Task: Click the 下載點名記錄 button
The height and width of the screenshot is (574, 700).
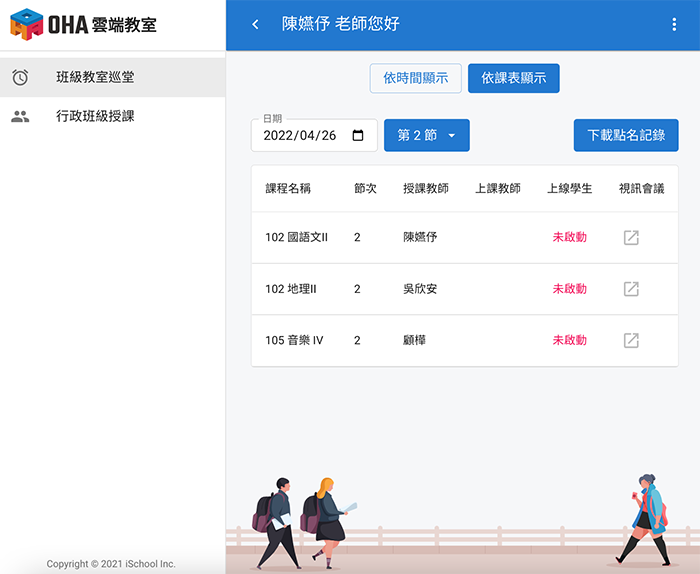Action: pos(626,136)
